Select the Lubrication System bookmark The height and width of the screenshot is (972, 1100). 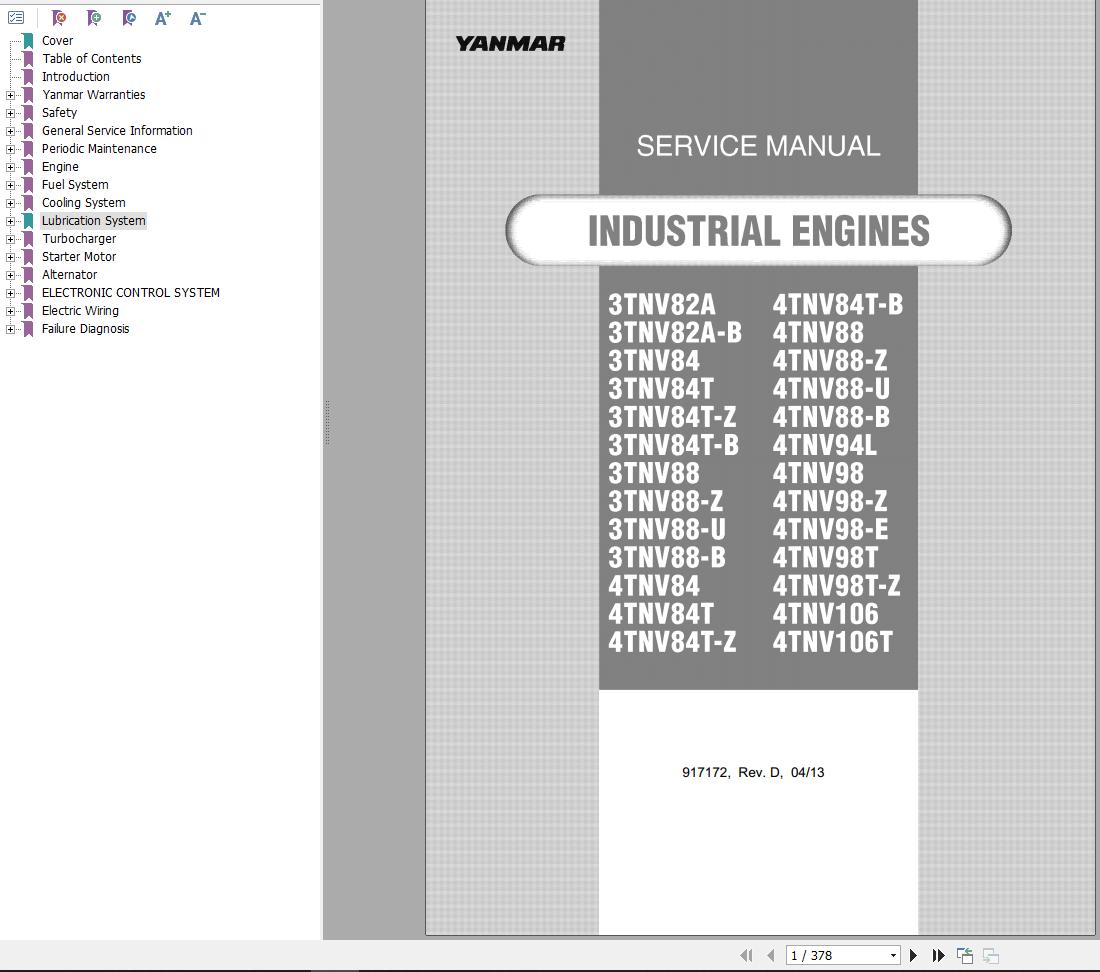(93, 221)
